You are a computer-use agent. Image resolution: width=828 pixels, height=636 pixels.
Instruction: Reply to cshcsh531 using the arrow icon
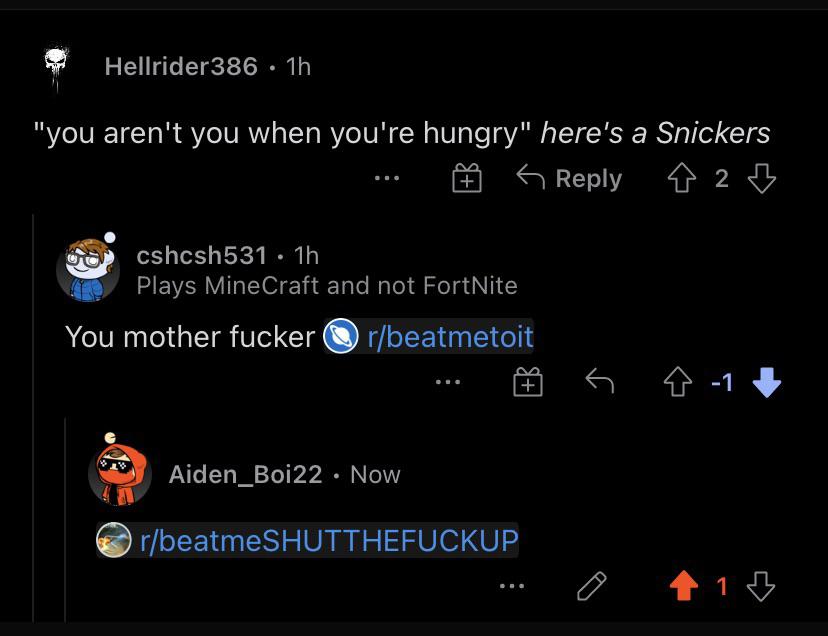[599, 381]
